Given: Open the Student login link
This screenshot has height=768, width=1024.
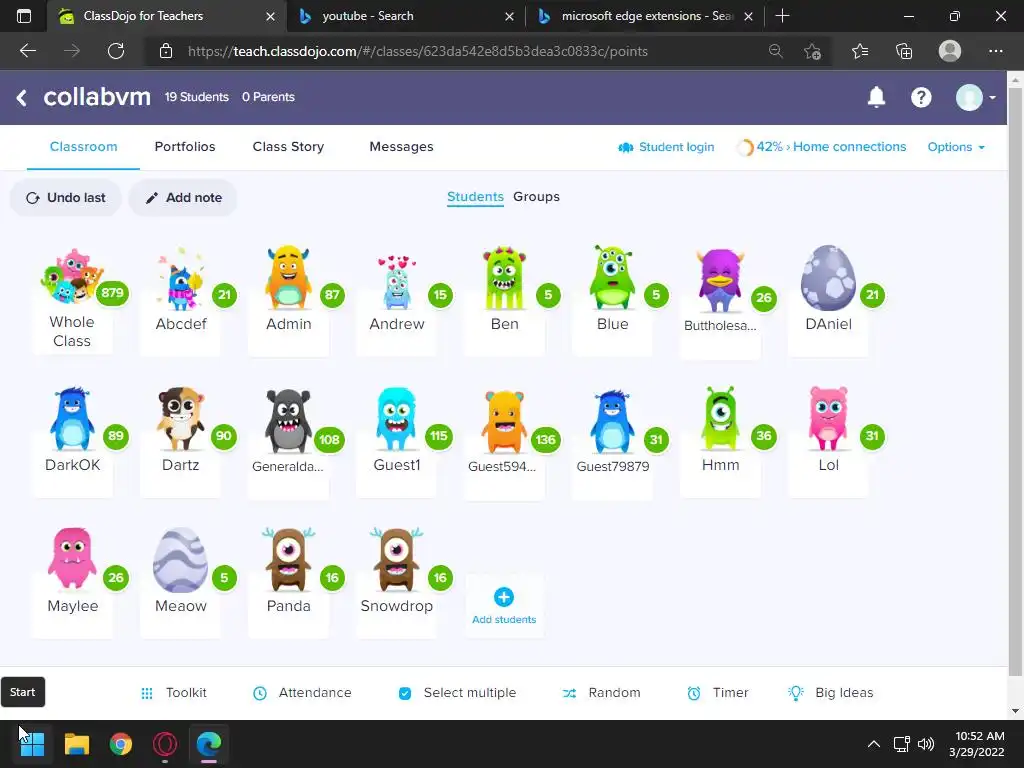Looking at the screenshot, I should [x=666, y=147].
